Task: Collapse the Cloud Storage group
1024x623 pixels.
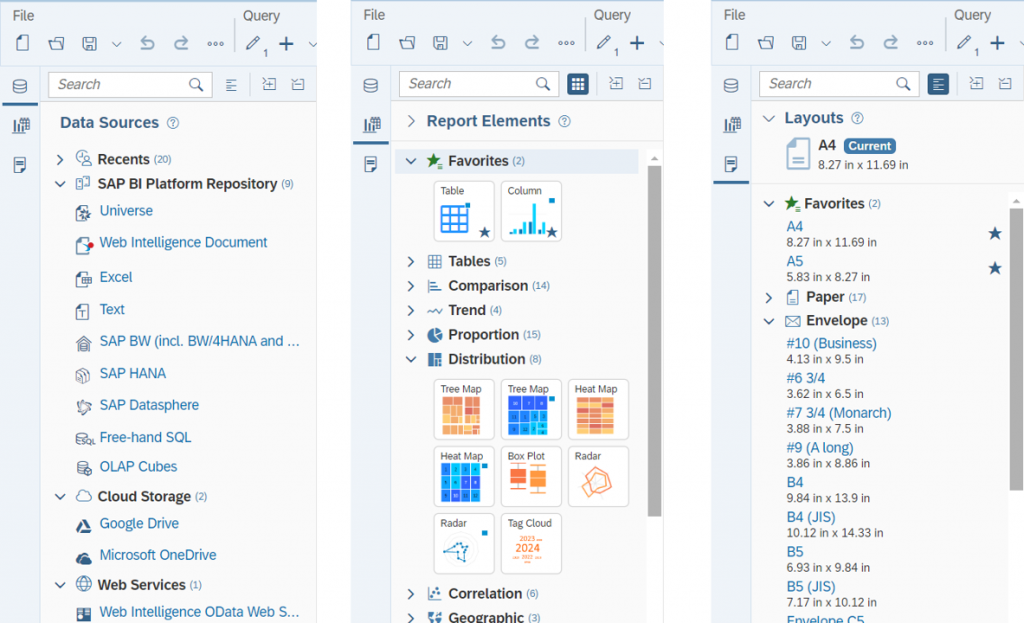Action: point(60,497)
